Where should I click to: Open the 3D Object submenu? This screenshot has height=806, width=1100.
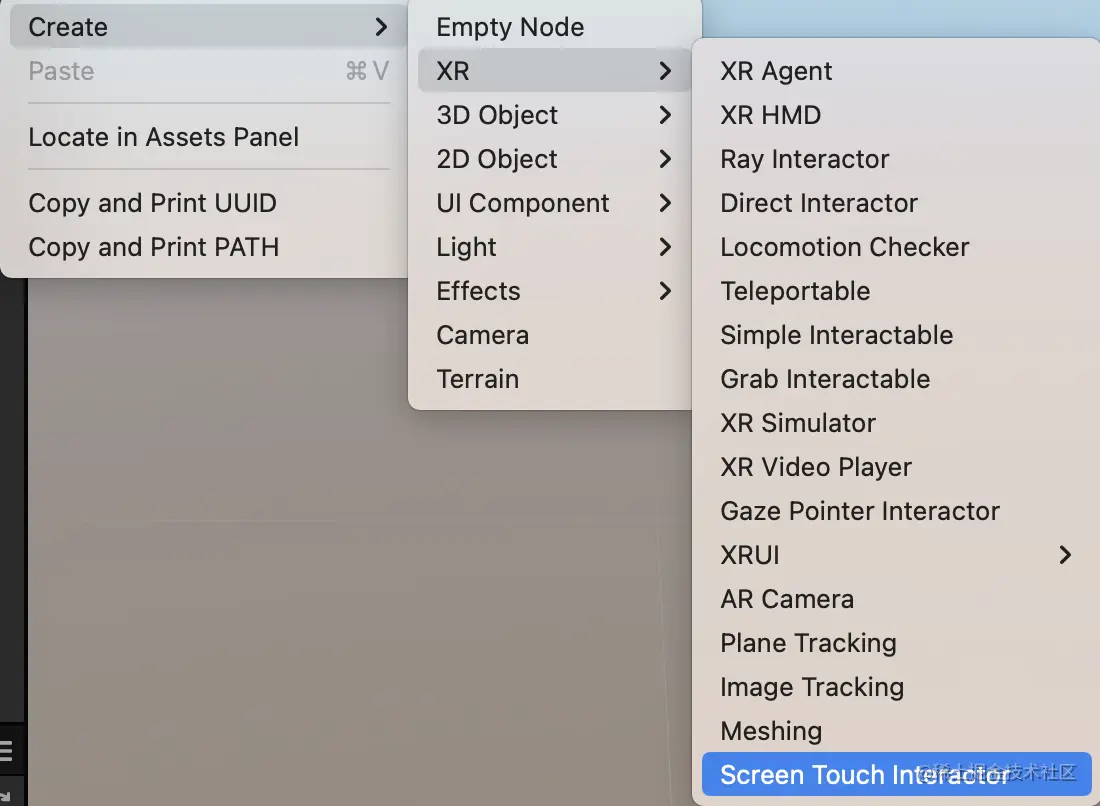[497, 115]
